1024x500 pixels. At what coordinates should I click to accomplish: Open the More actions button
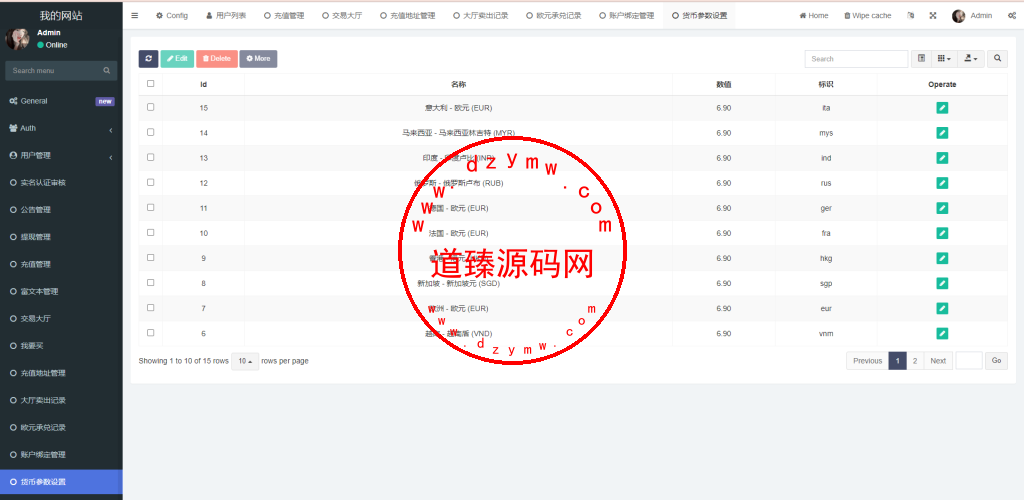click(258, 59)
